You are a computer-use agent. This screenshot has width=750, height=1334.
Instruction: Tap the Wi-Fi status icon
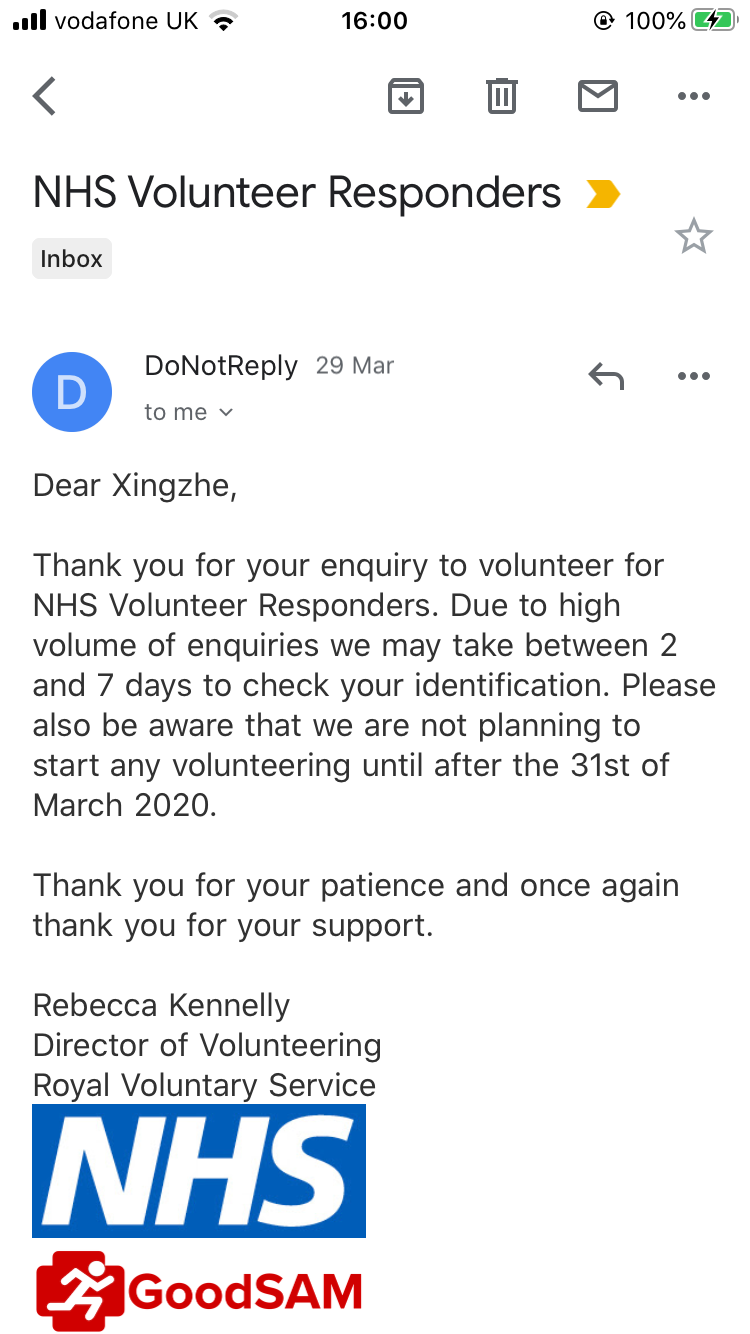click(x=224, y=21)
